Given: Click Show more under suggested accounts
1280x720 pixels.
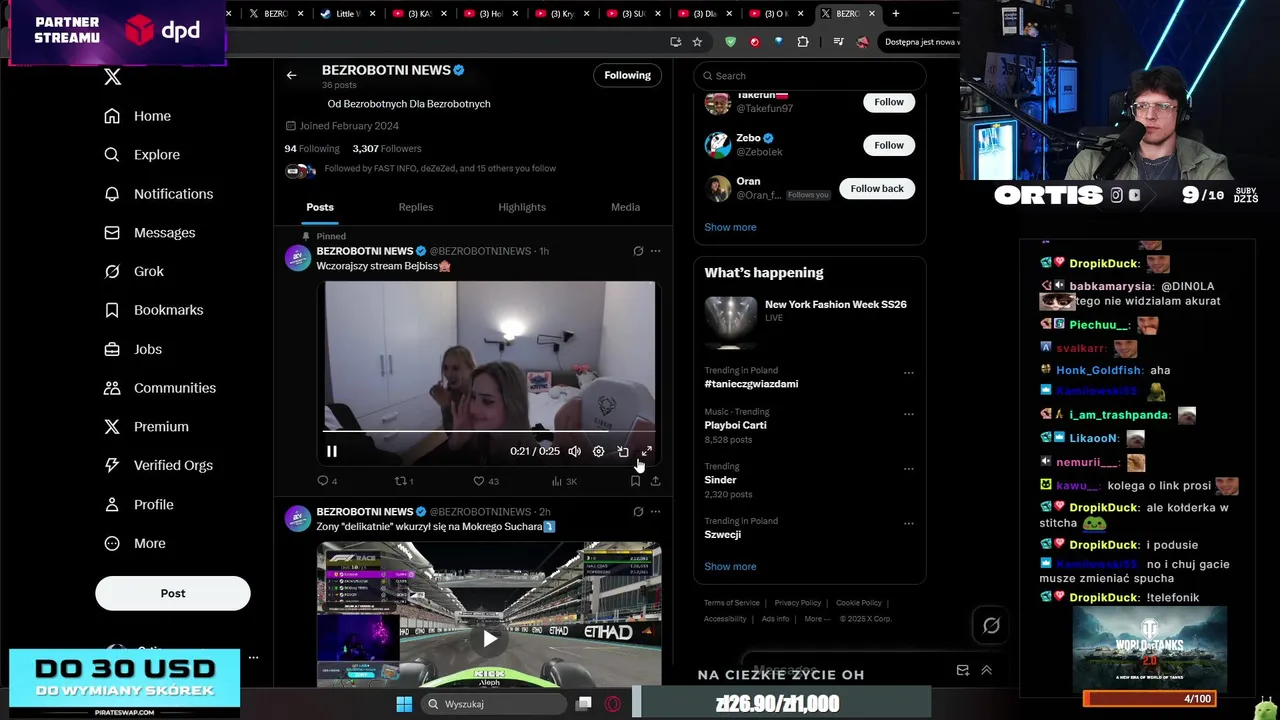Looking at the screenshot, I should [x=730, y=227].
